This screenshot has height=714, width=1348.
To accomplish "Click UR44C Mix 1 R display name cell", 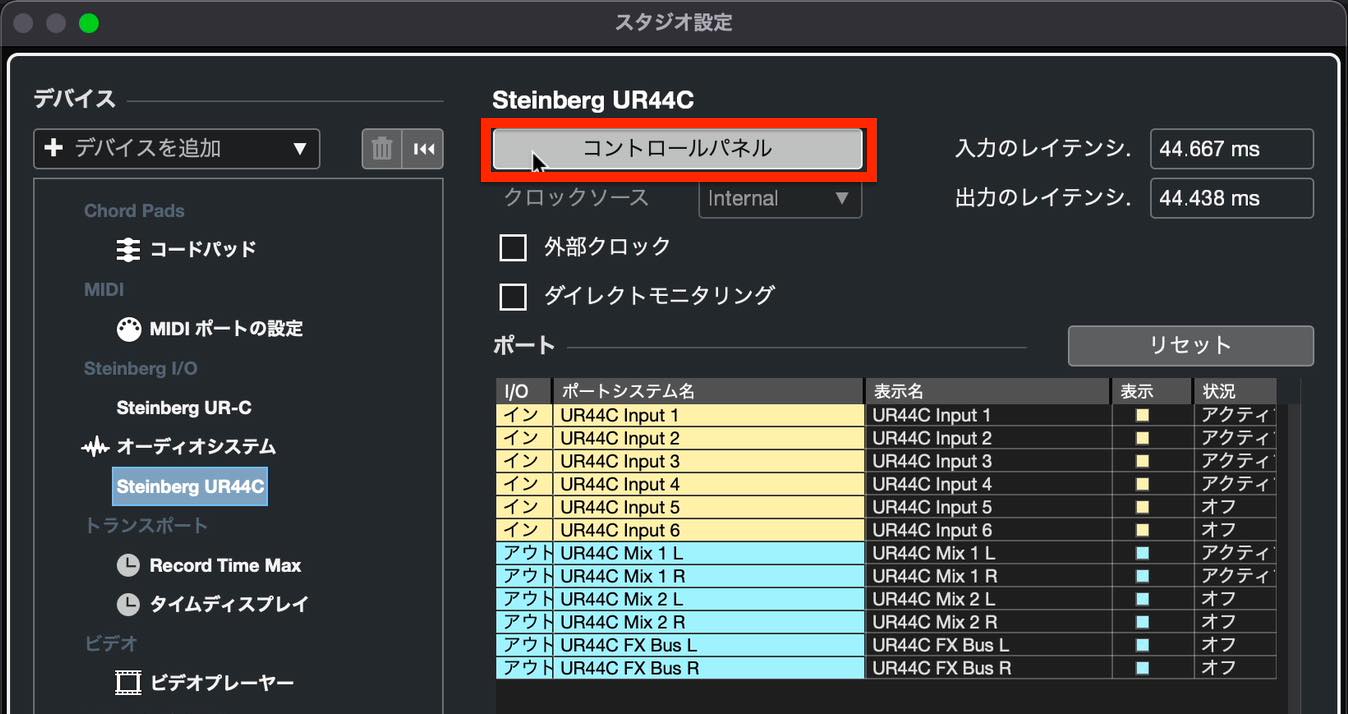I will pyautogui.click(x=988, y=576).
